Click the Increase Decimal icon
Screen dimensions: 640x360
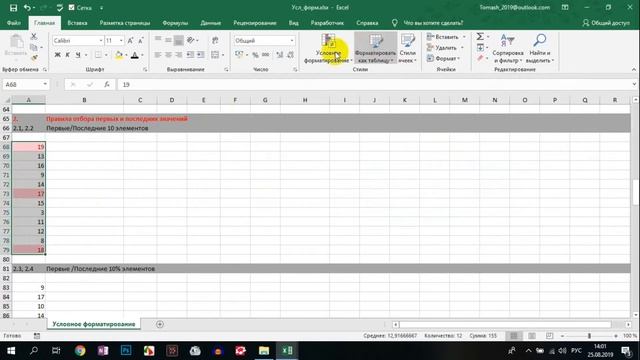click(280, 55)
